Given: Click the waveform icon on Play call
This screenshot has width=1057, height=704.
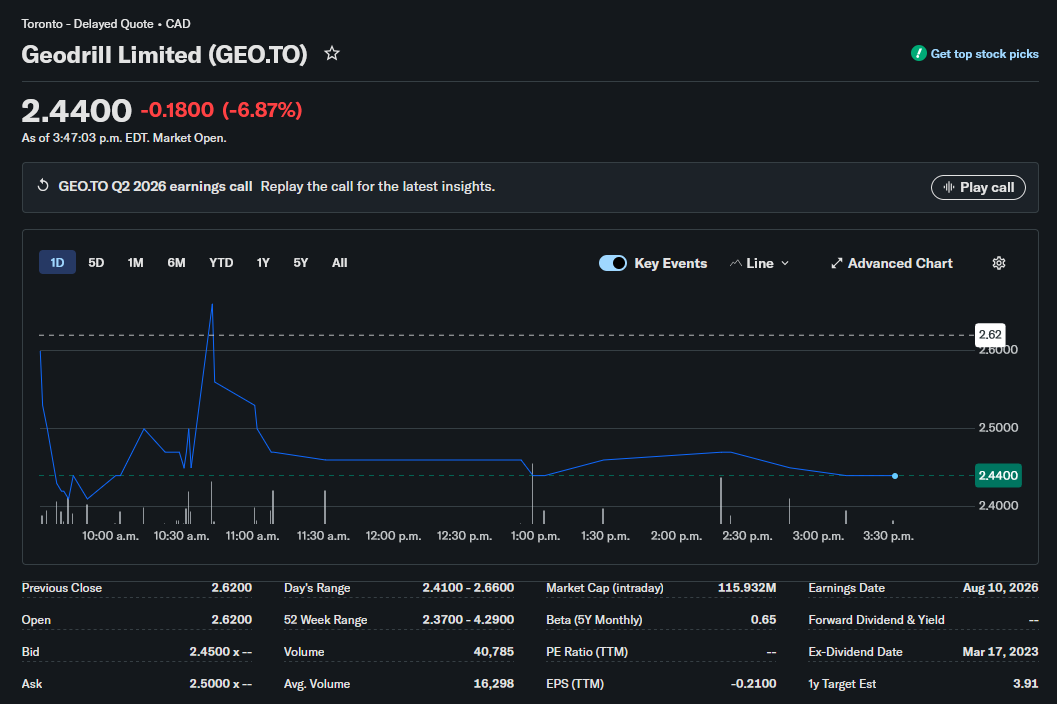Looking at the screenshot, I should click(949, 187).
